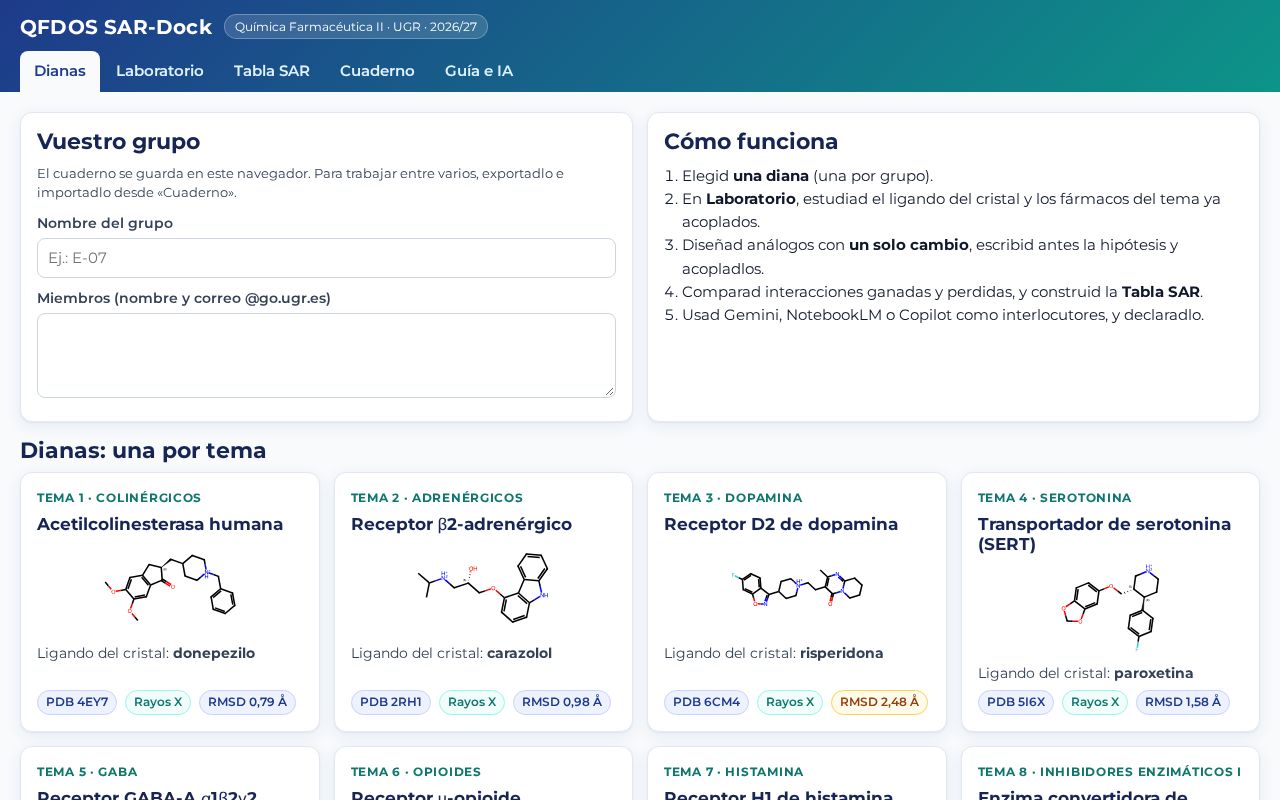Click the RMSD 1,58 Å badge

point(1183,702)
